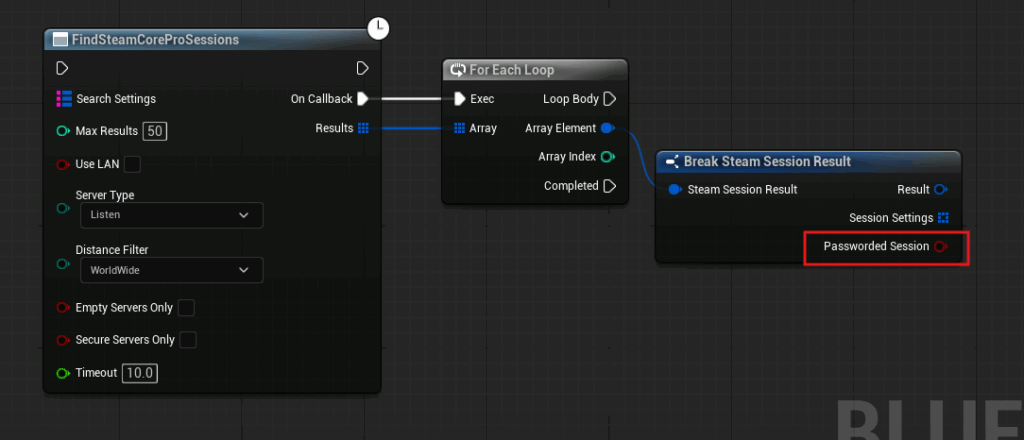The height and width of the screenshot is (440, 1024).
Task: Click the Completed execution pin
Action: pos(610,186)
